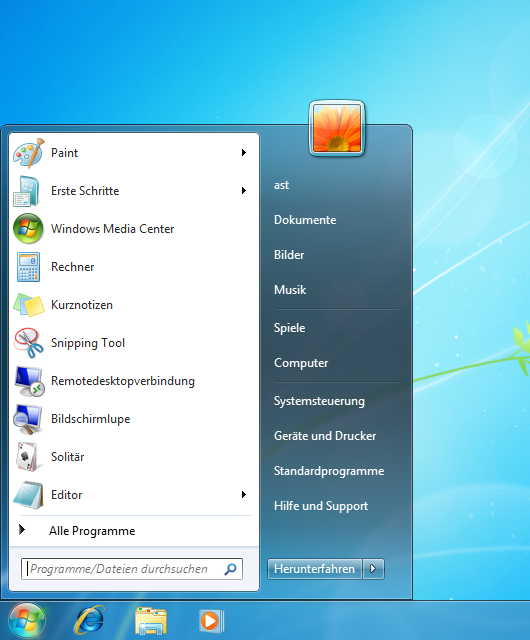Screen dimensions: 530x640
Task: Open the Bildschirmlupe magnifier icon
Action: click(27, 419)
